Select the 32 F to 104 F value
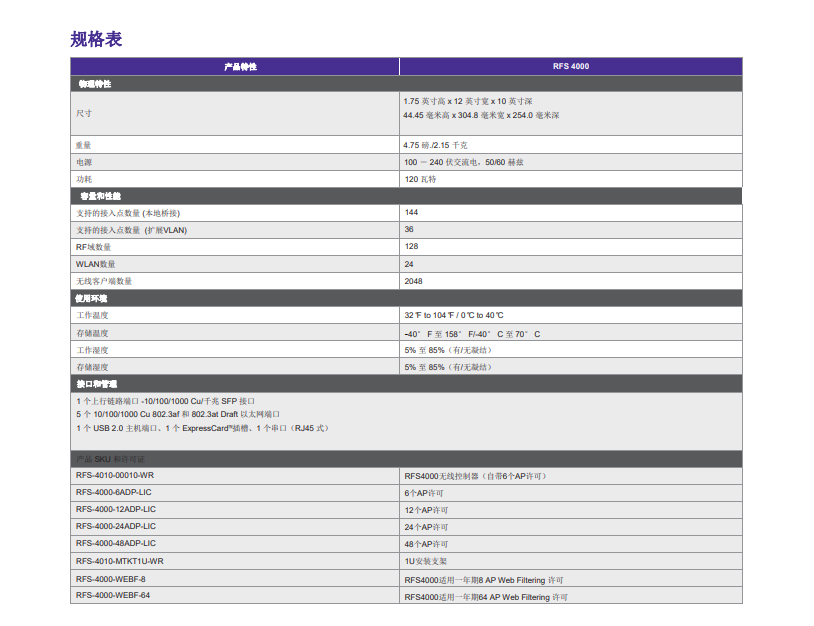Image resolution: width=814 pixels, height=626 pixels. pyautogui.click(x=454, y=316)
